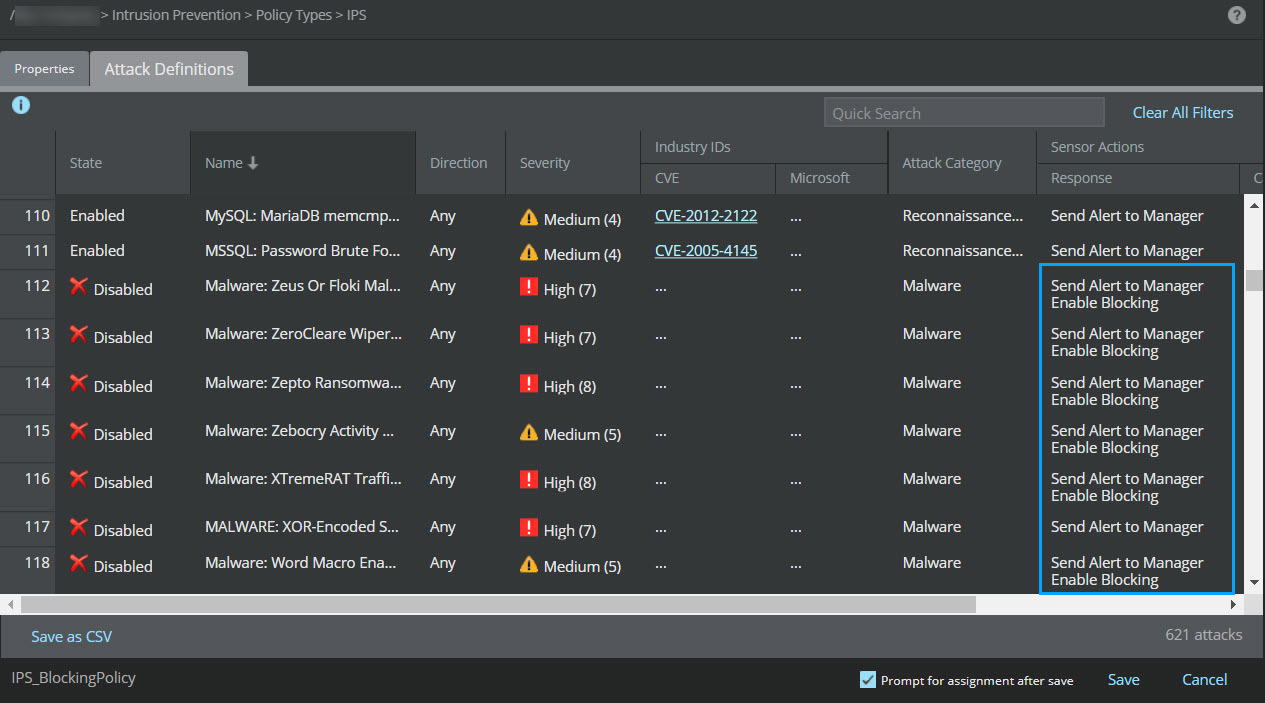1265x703 pixels.
Task: Select MSSQL: Password Brute Force attack name
Action: coord(303,251)
